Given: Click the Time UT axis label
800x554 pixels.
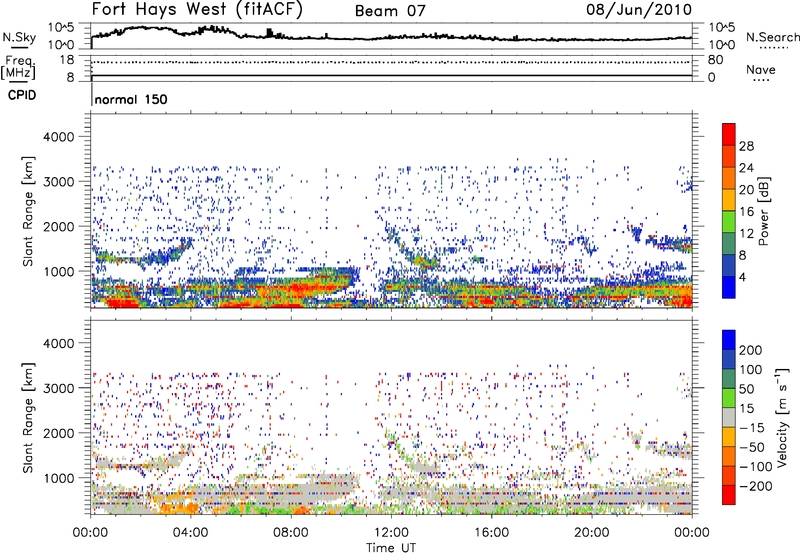Looking at the screenshot, I should pyautogui.click(x=391, y=548).
